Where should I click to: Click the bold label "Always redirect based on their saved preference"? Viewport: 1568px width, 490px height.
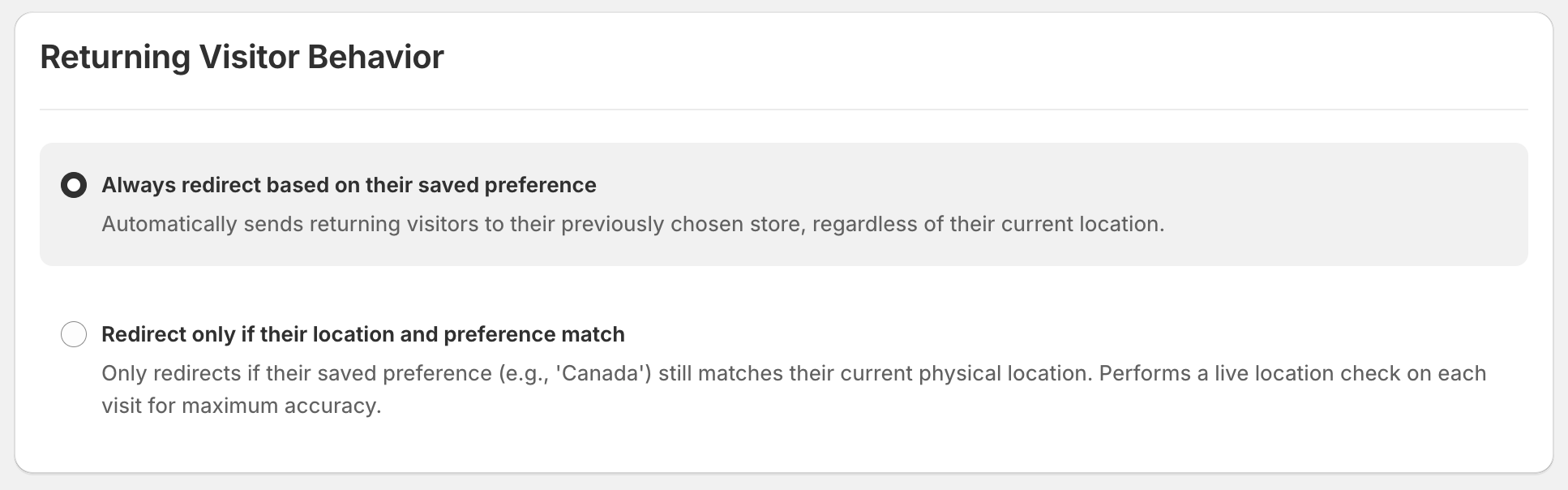(x=348, y=185)
